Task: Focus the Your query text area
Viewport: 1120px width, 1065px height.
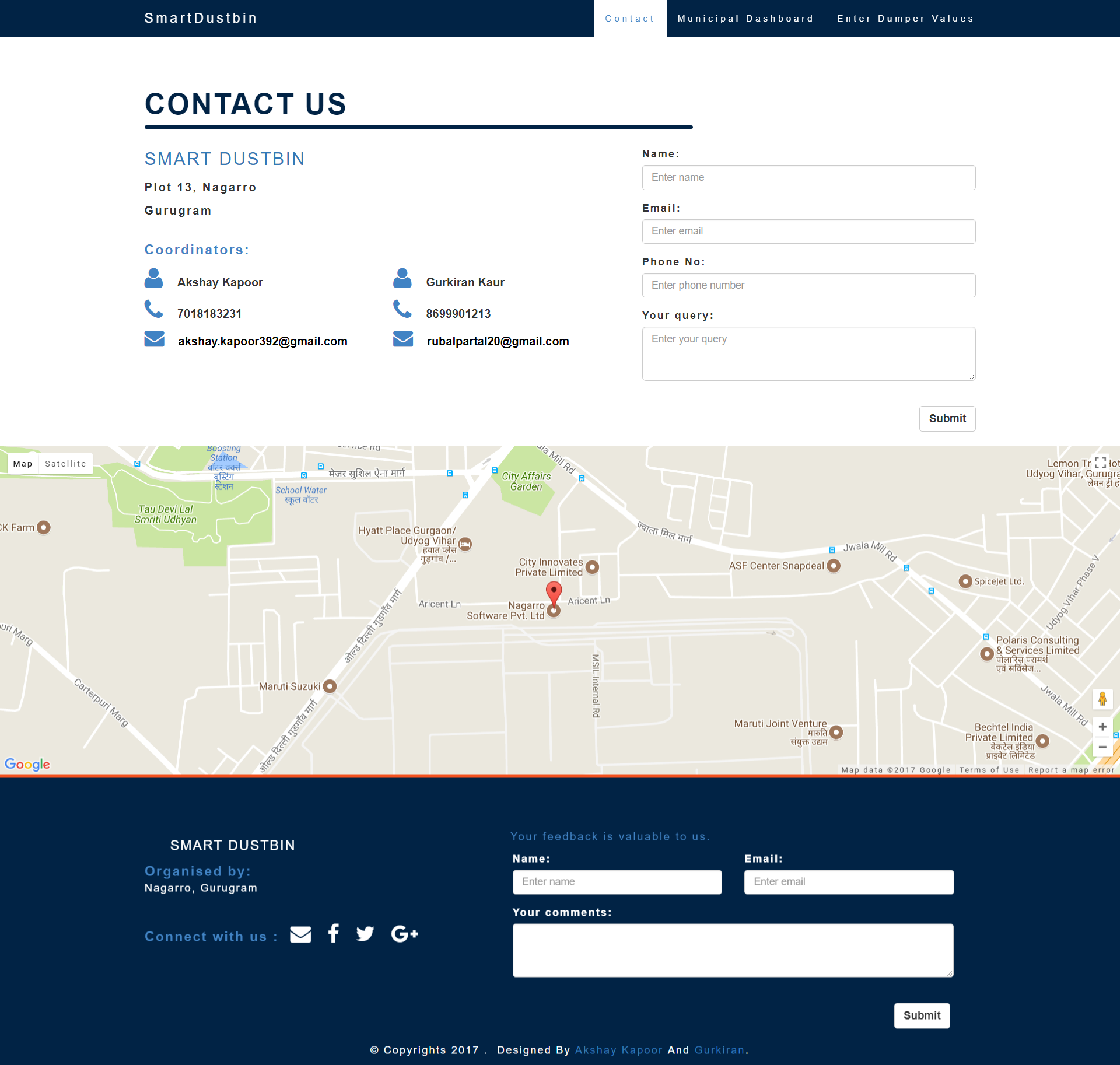Action: pyautogui.click(x=808, y=353)
